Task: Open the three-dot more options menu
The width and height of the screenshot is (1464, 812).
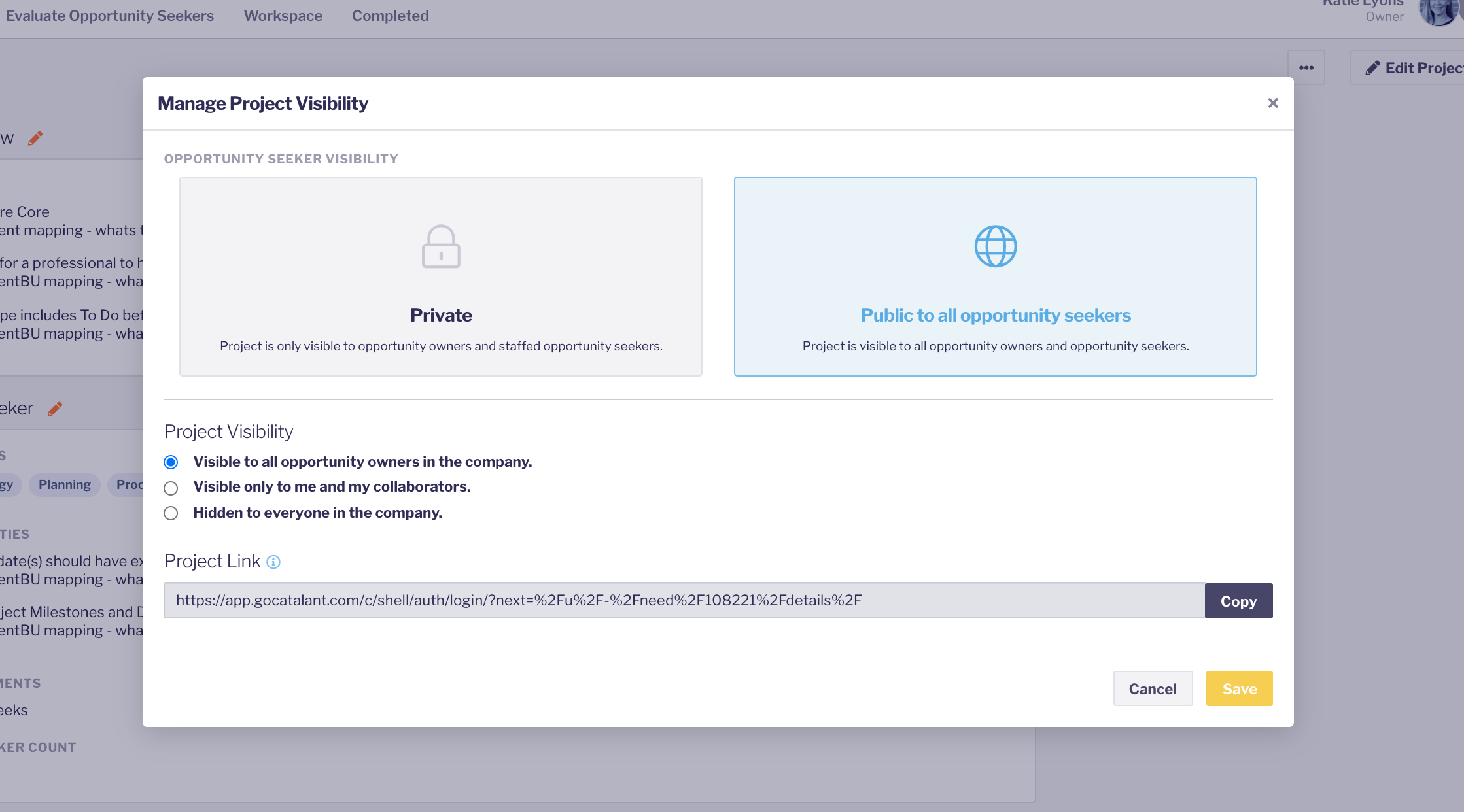Action: (1306, 68)
